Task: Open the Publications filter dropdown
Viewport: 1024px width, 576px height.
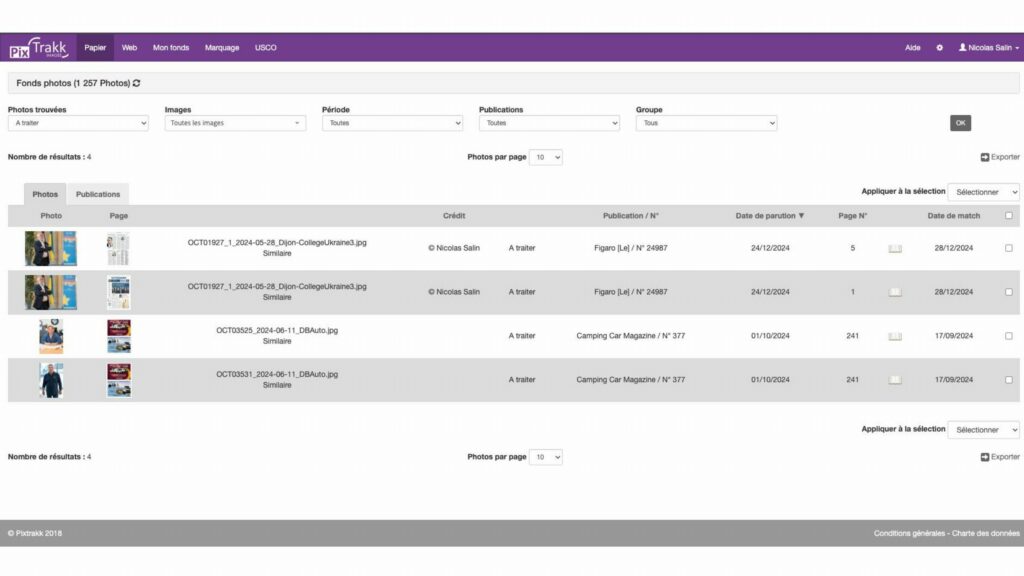Action: point(549,123)
